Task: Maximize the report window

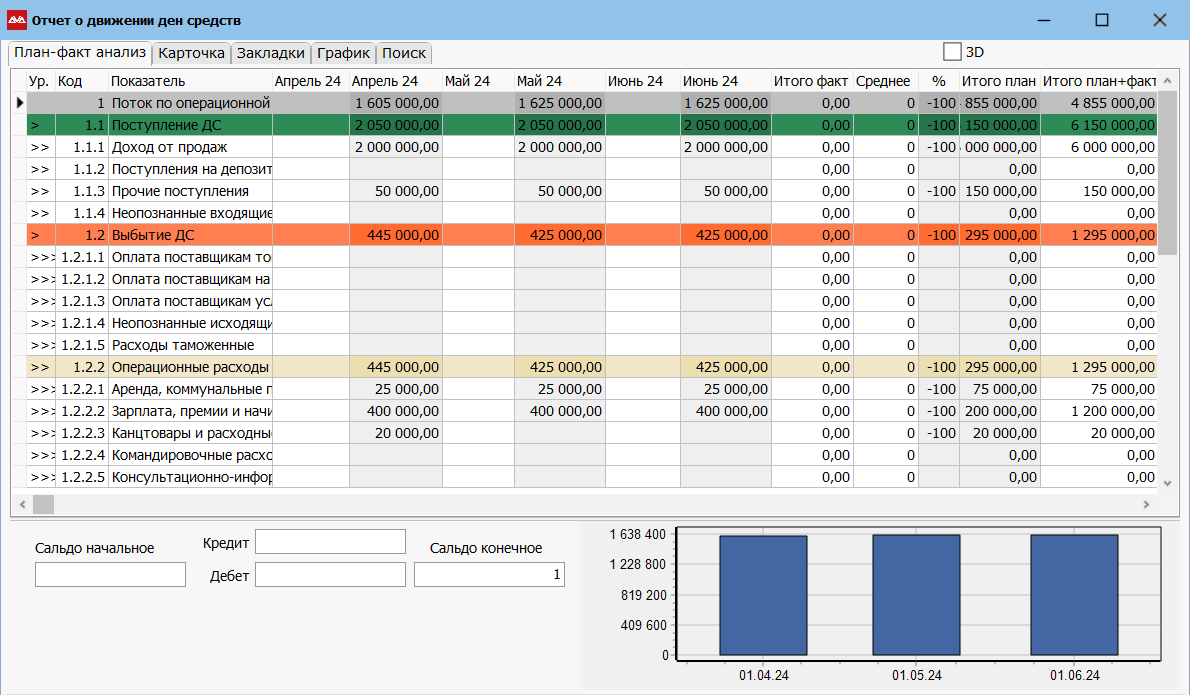Action: 1102,20
